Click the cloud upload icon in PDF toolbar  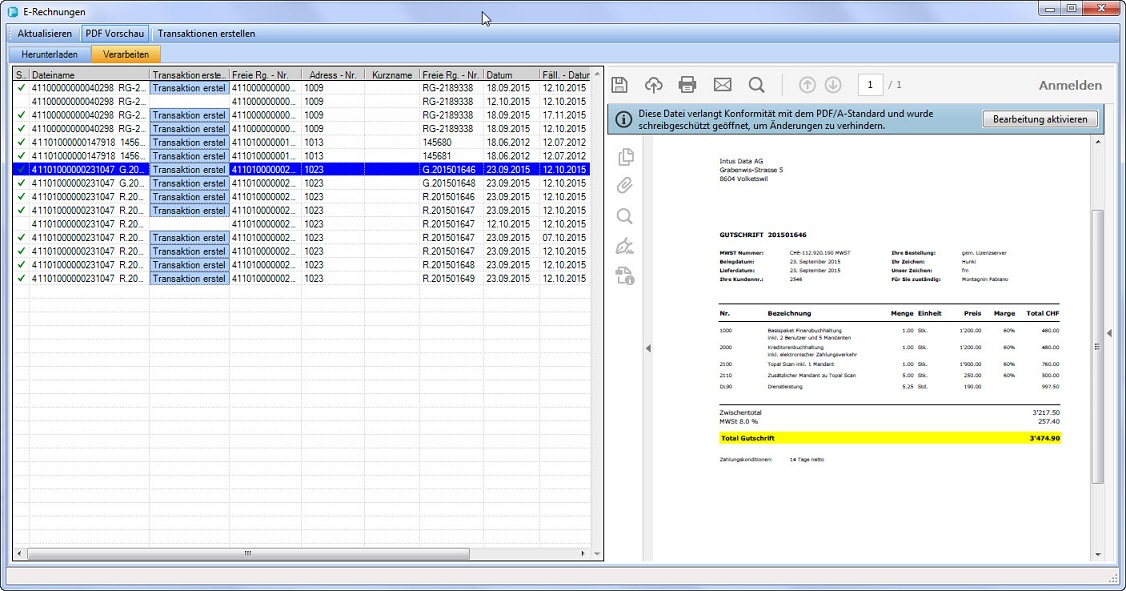pyautogui.click(x=653, y=85)
